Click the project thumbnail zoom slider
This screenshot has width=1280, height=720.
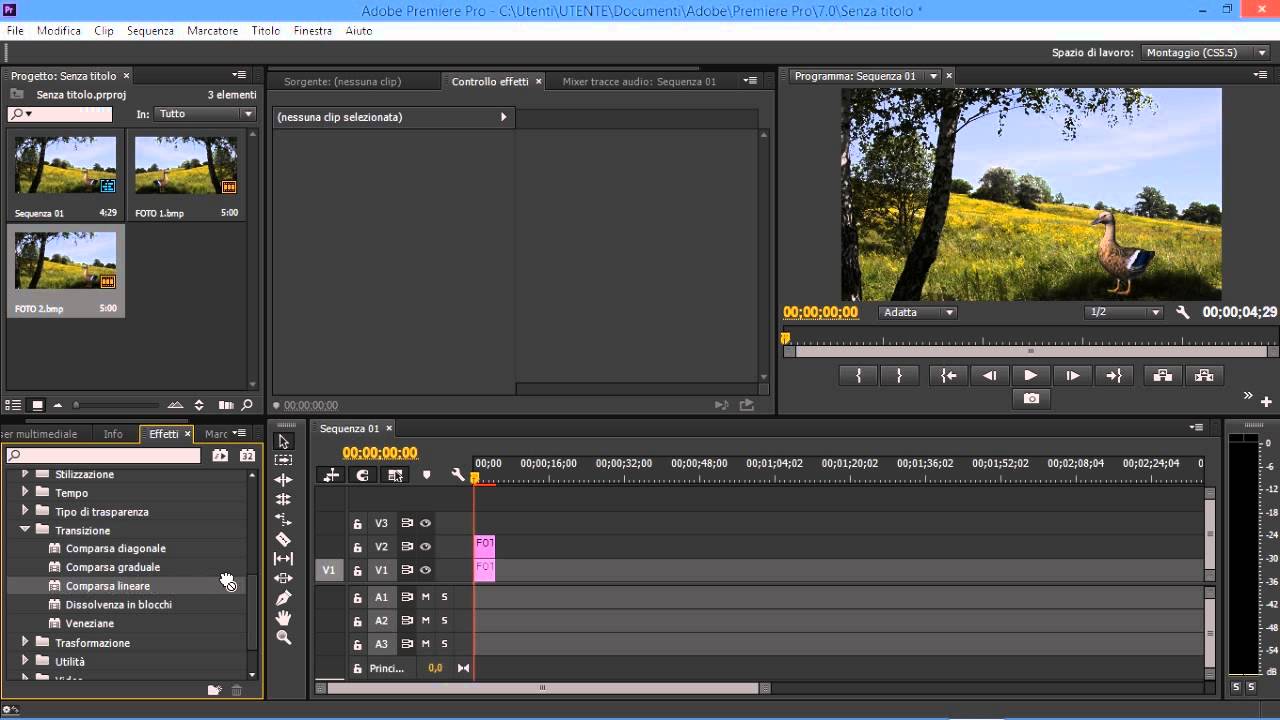118,405
